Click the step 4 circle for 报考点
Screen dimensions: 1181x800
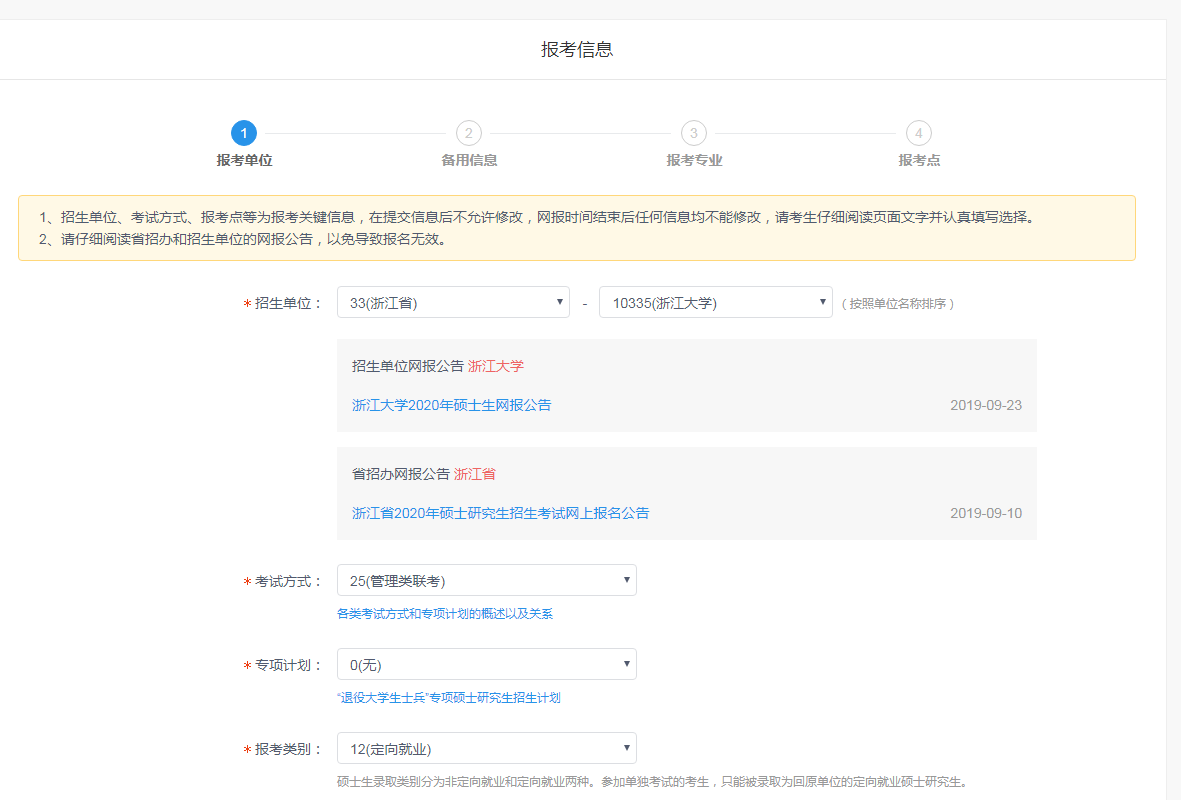(918, 132)
